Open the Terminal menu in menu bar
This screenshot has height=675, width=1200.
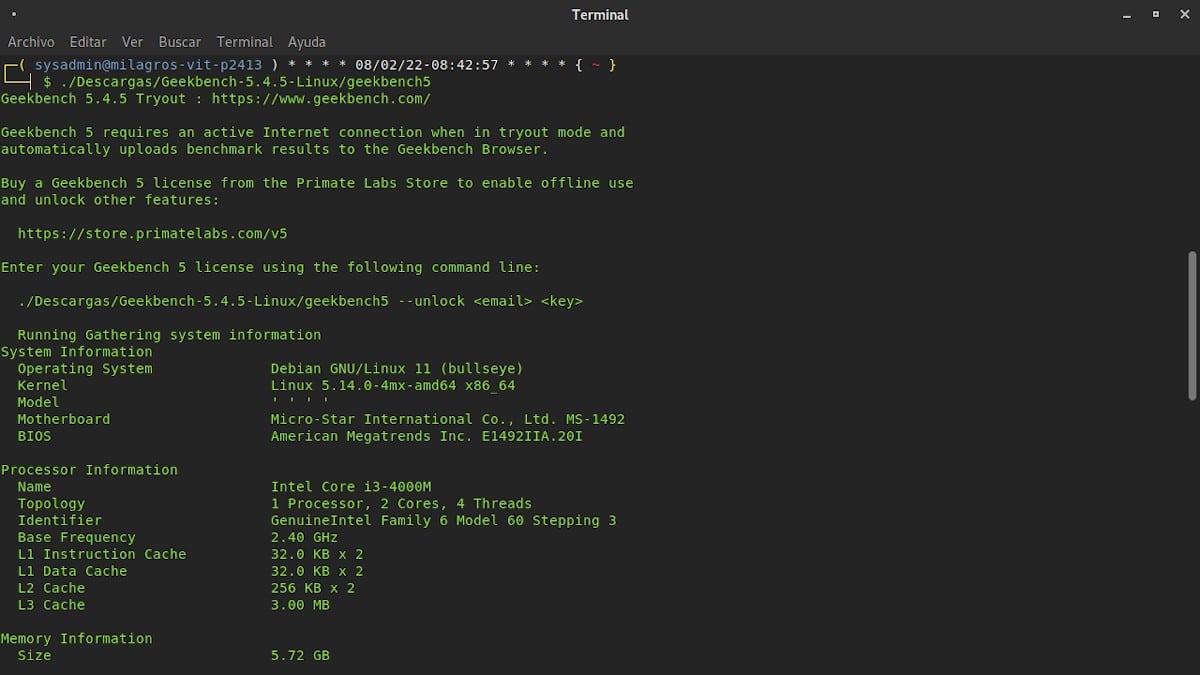244,42
